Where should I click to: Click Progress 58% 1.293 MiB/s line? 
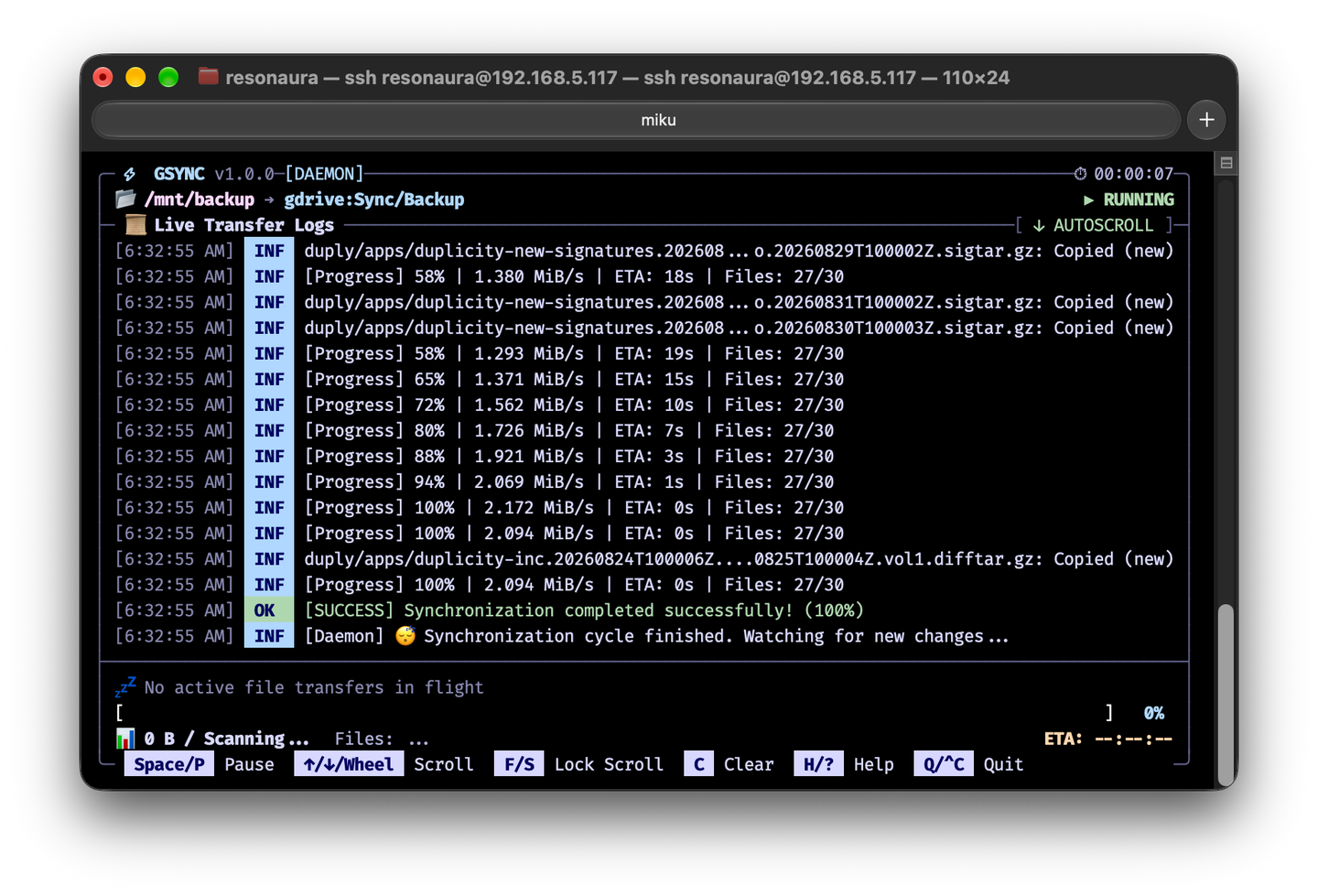[574, 353]
